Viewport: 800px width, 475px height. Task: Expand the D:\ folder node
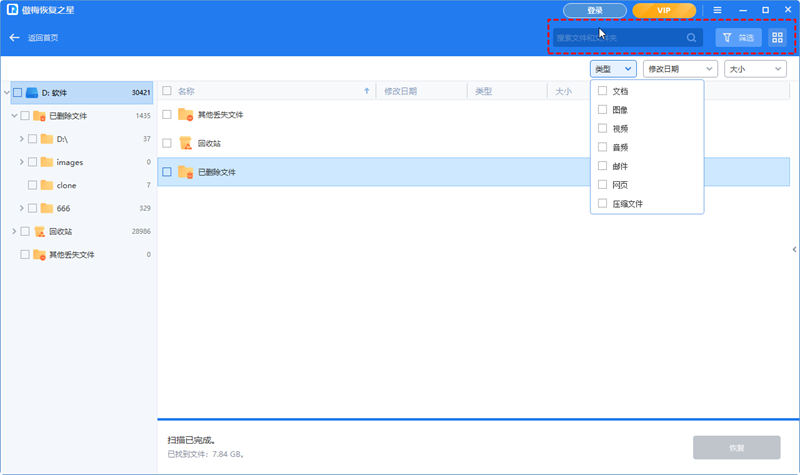21,139
